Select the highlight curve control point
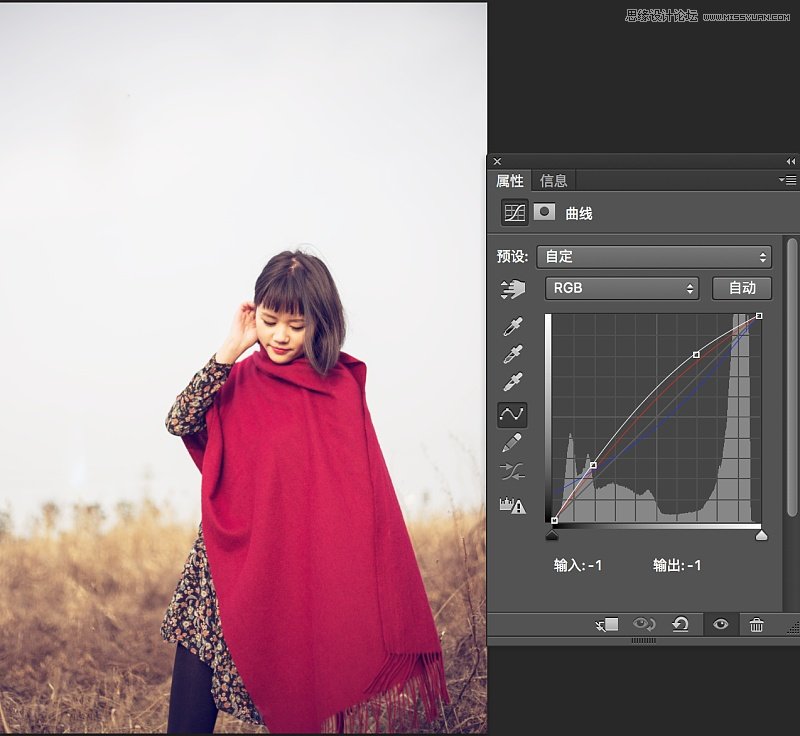800x736 pixels. tap(696, 354)
